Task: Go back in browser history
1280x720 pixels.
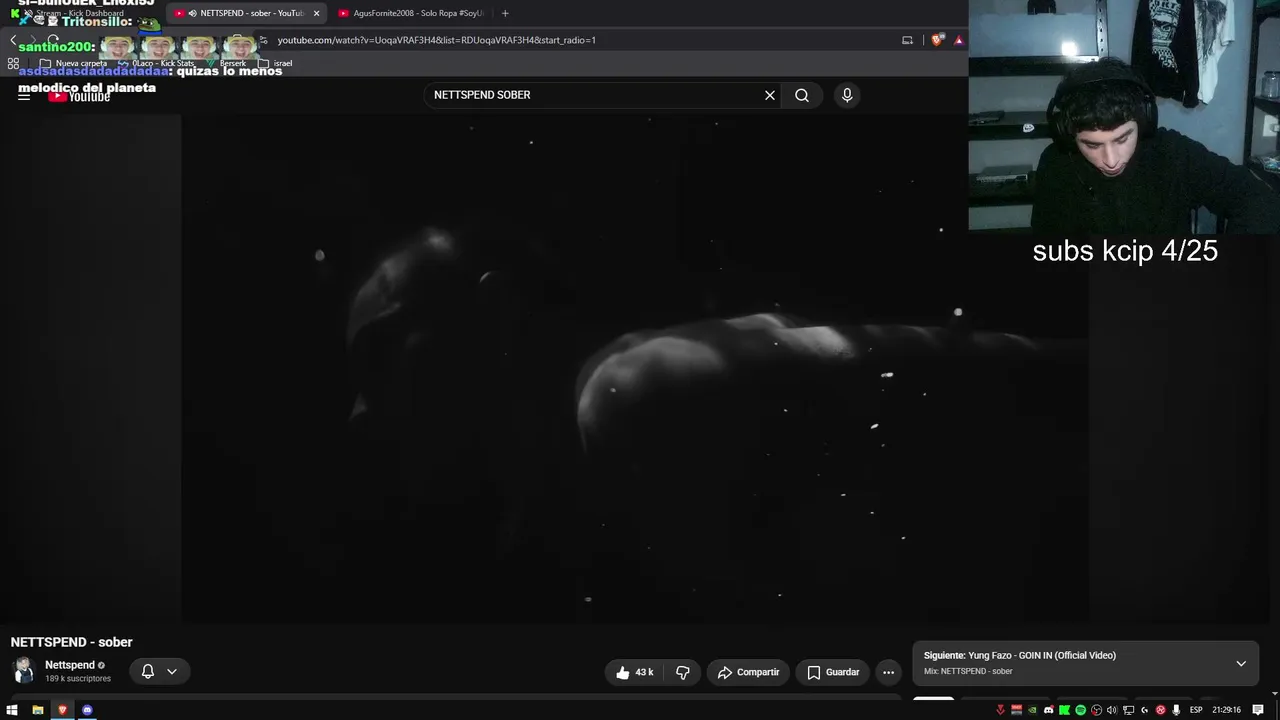Action: click(13, 40)
